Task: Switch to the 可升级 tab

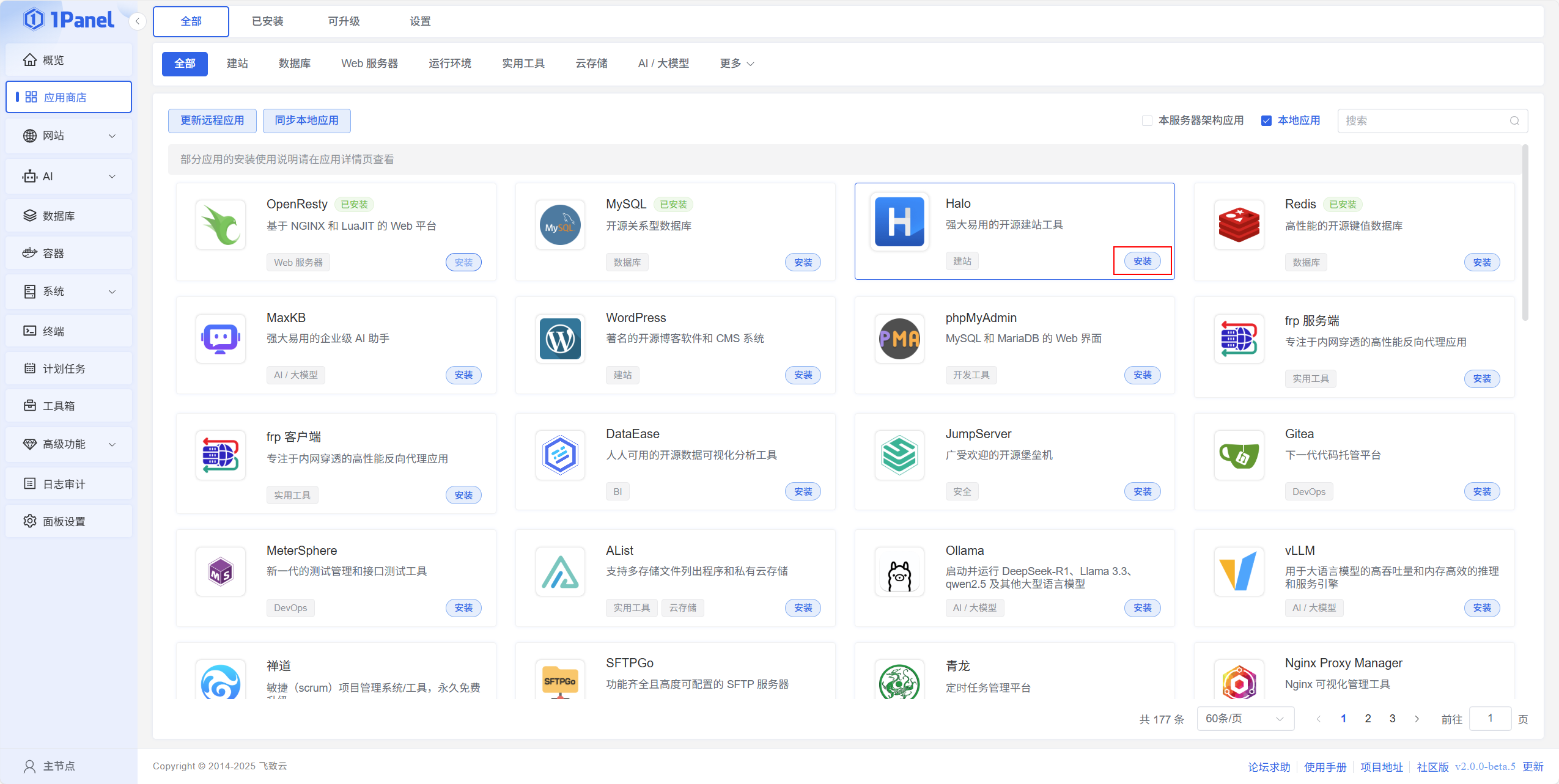Action: tap(344, 21)
